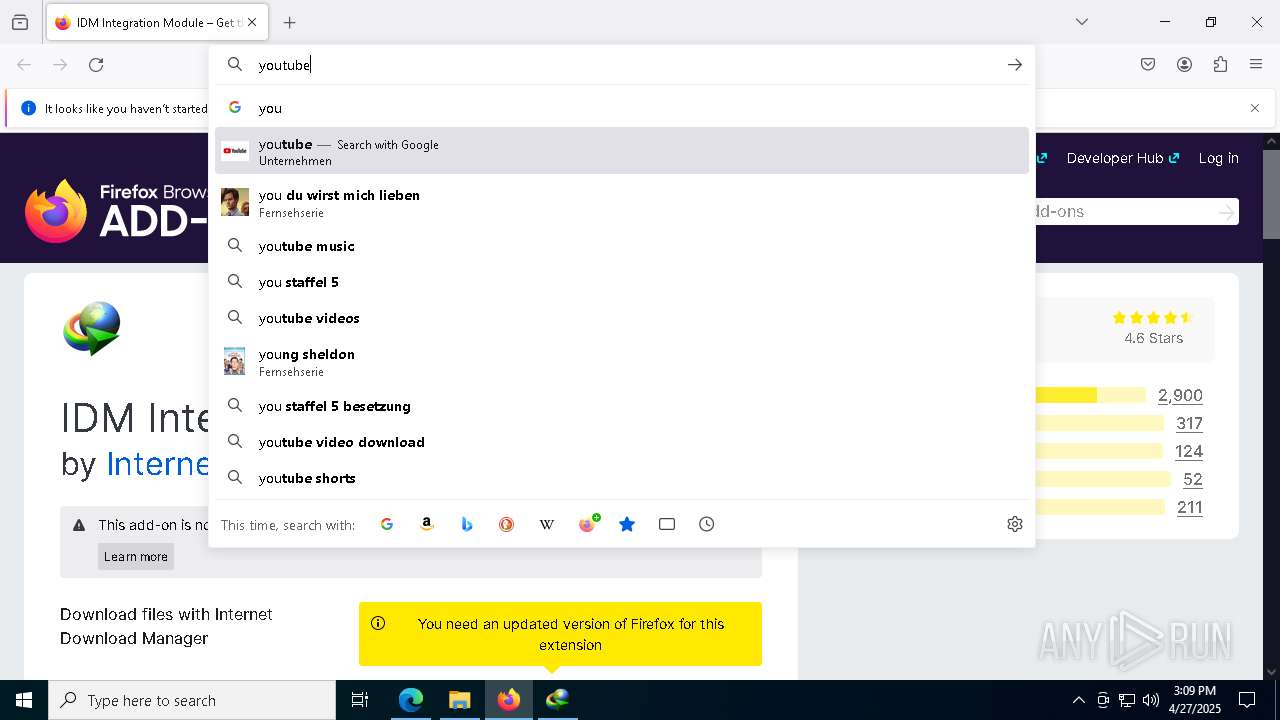Search open tabs using tab icon
This screenshot has width=1280, height=720.
(667, 524)
